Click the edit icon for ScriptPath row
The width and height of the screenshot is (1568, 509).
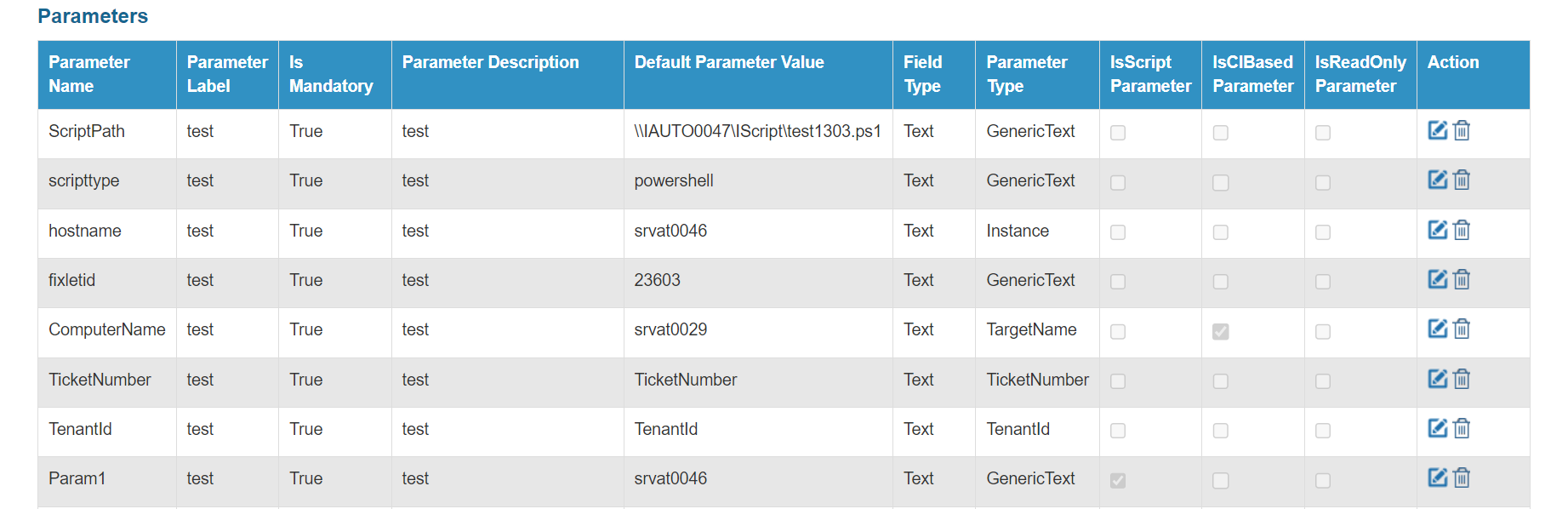tap(1437, 130)
